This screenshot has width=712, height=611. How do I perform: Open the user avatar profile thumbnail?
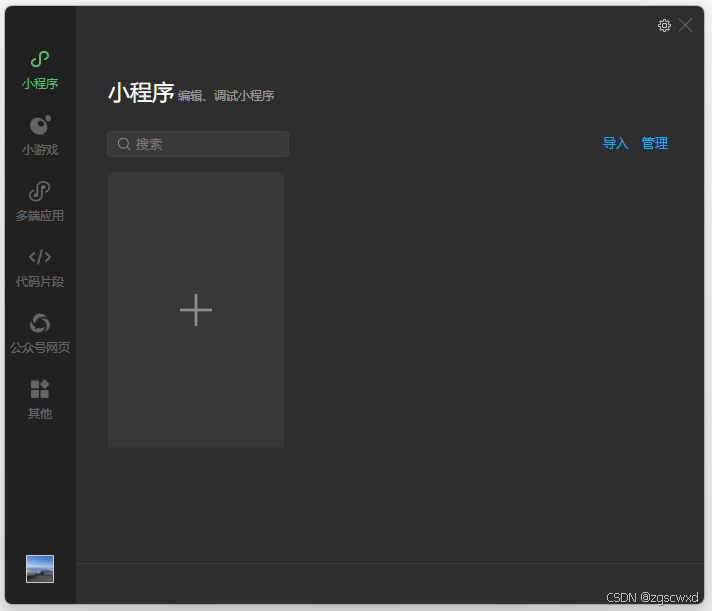coord(40,569)
